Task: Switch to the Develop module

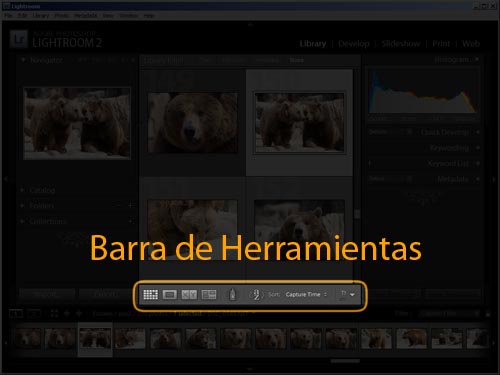Action: point(354,44)
